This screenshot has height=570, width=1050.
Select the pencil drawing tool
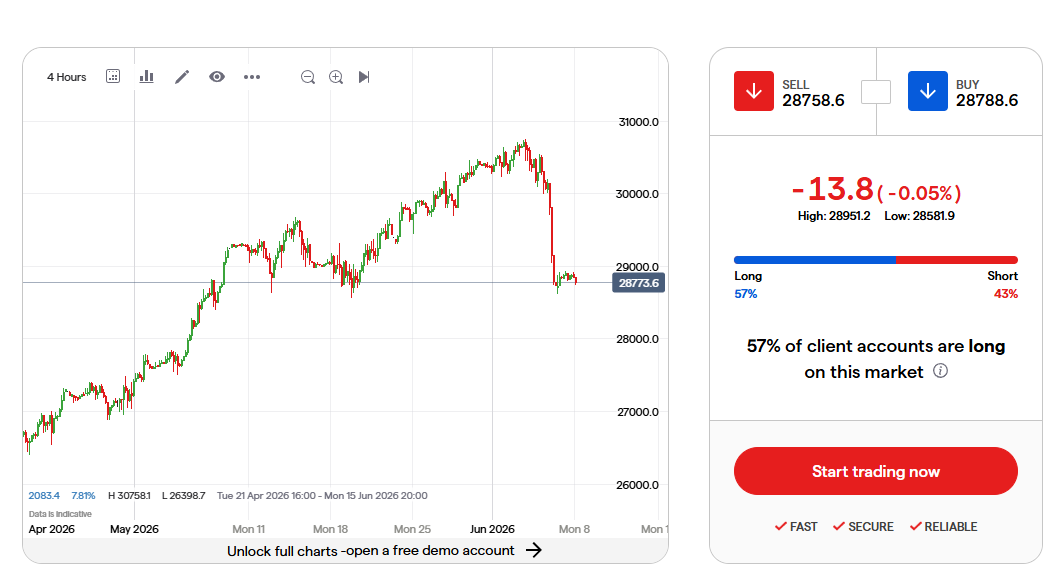[182, 77]
